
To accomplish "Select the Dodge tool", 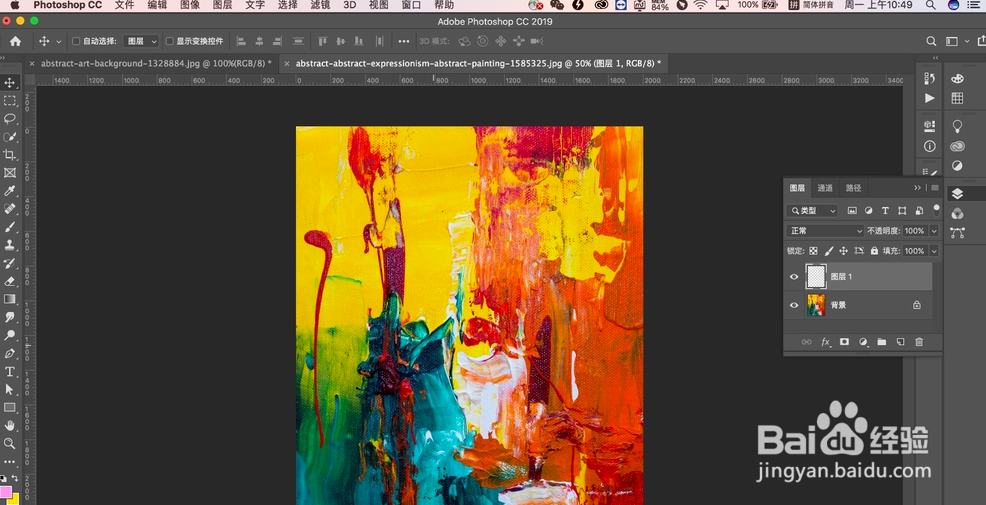I will (9, 335).
